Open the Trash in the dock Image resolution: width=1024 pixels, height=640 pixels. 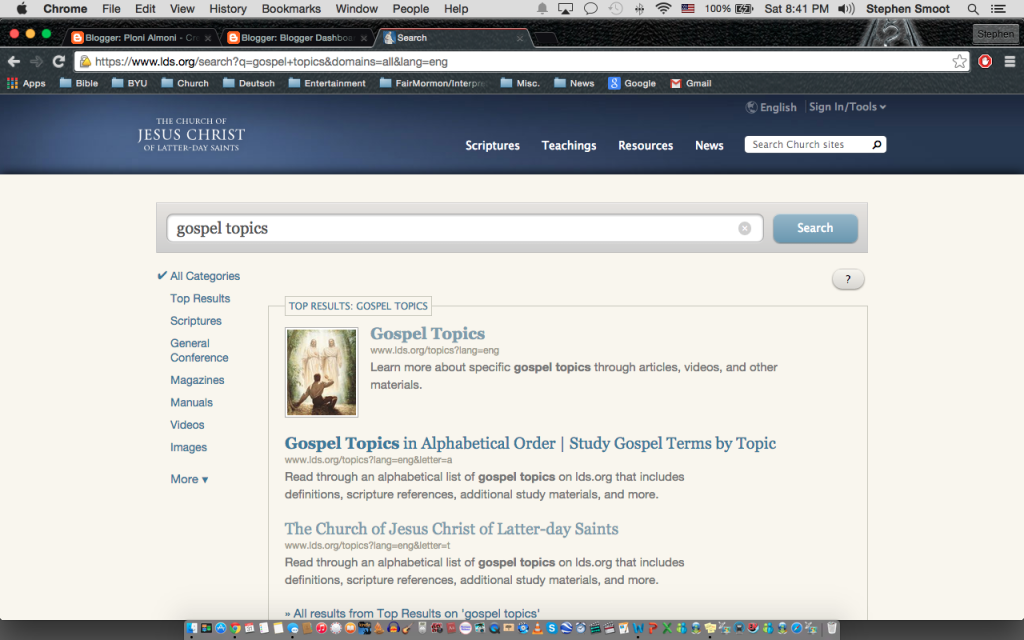tap(831, 628)
